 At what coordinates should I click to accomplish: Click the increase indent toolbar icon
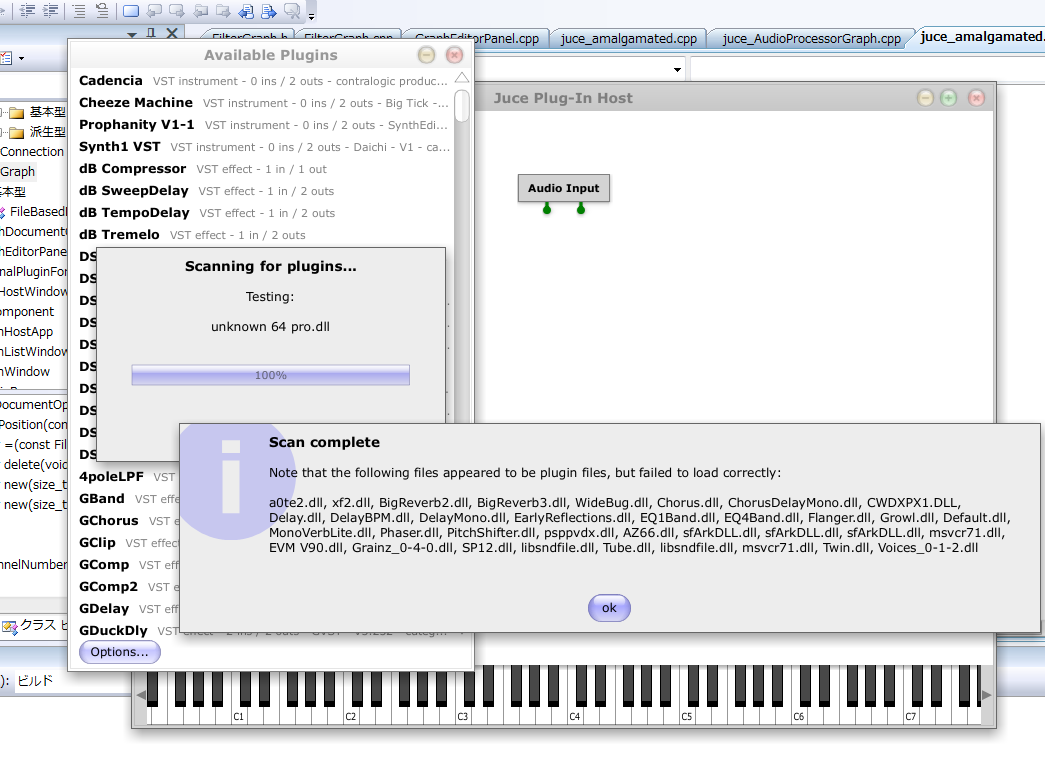49,11
